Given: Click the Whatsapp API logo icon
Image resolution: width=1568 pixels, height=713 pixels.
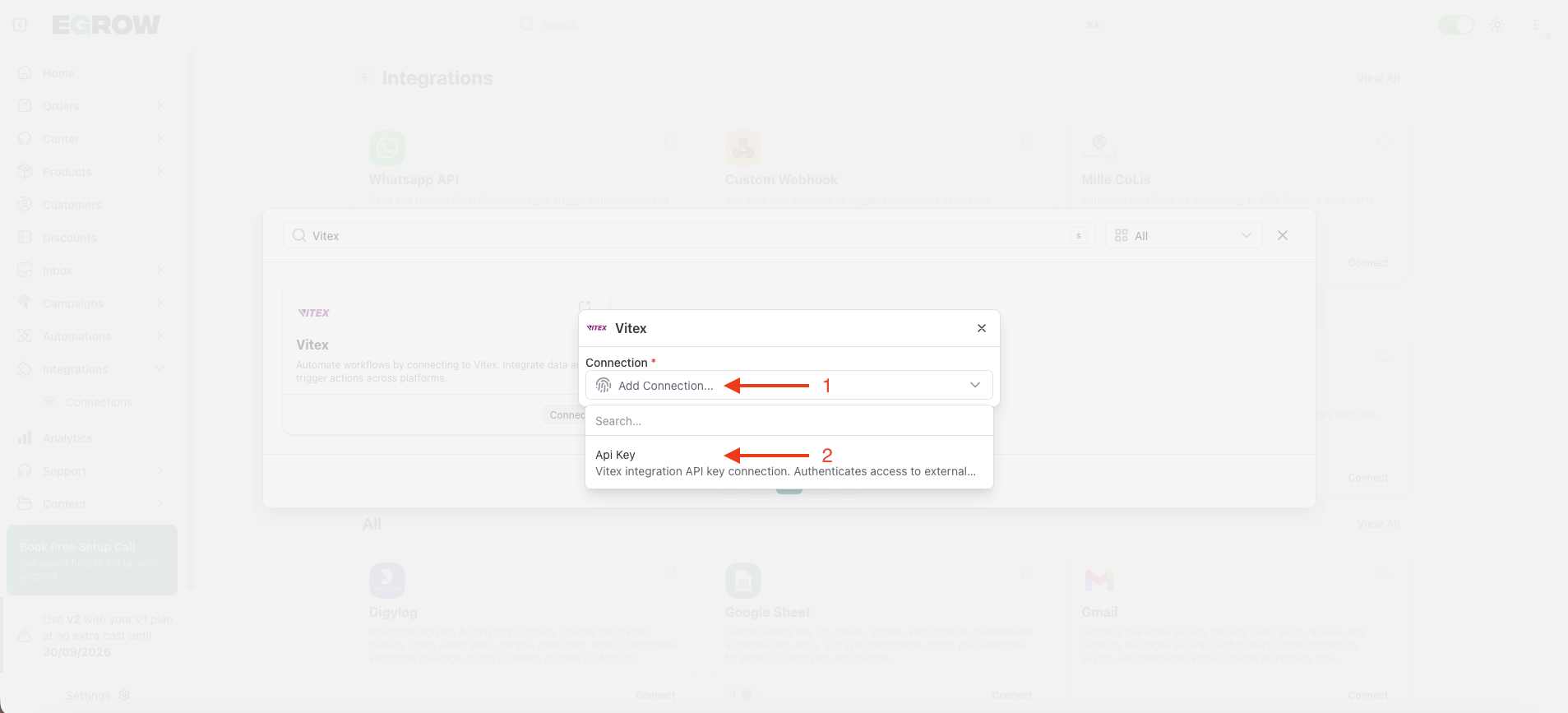Looking at the screenshot, I should (387, 148).
